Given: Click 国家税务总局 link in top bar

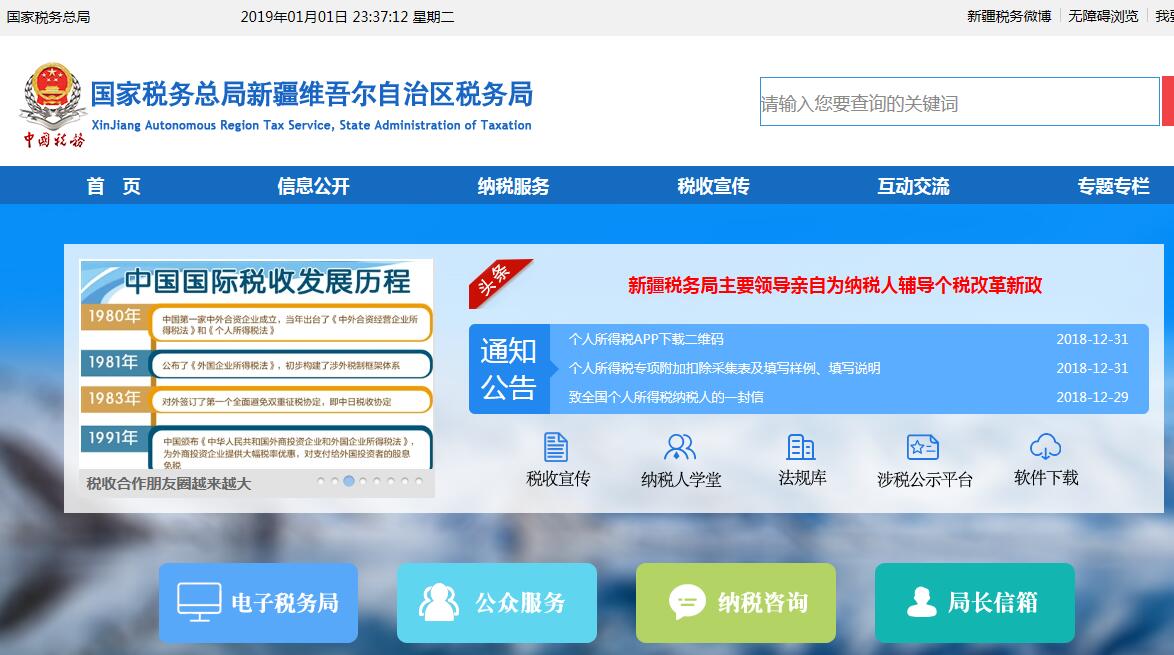Looking at the screenshot, I should click(49, 16).
